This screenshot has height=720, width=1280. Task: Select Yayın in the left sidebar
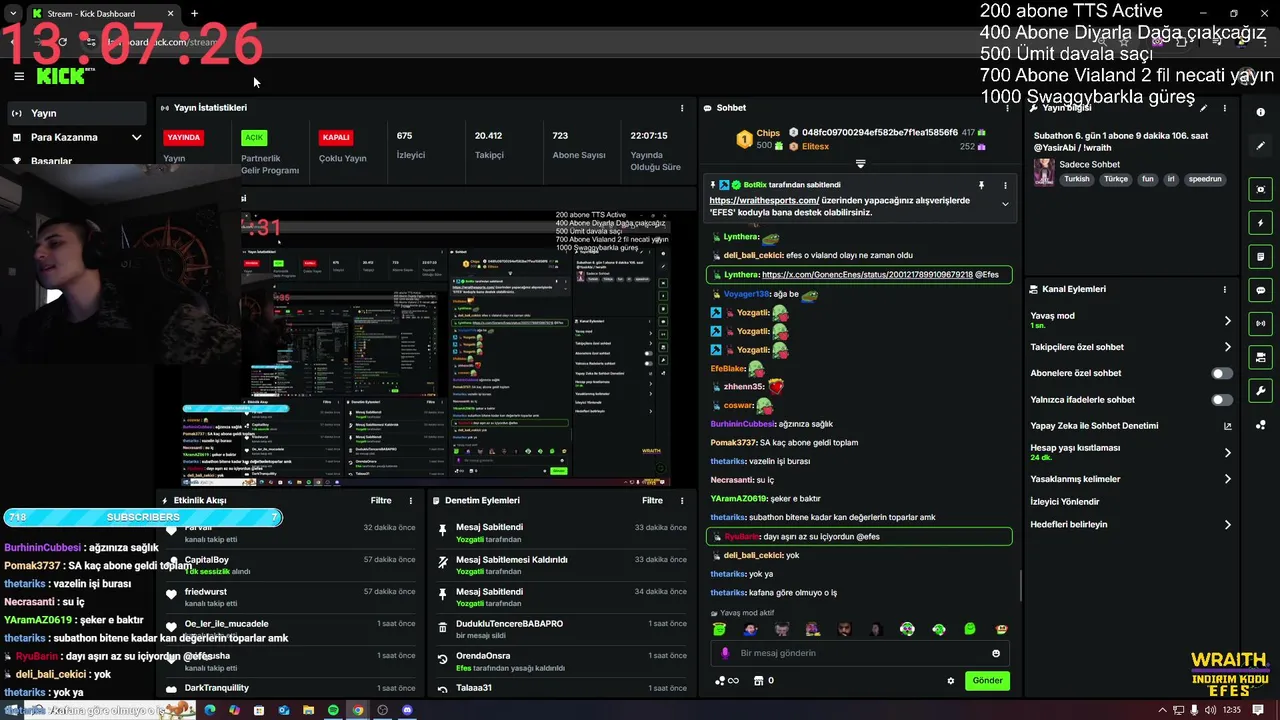point(76,113)
